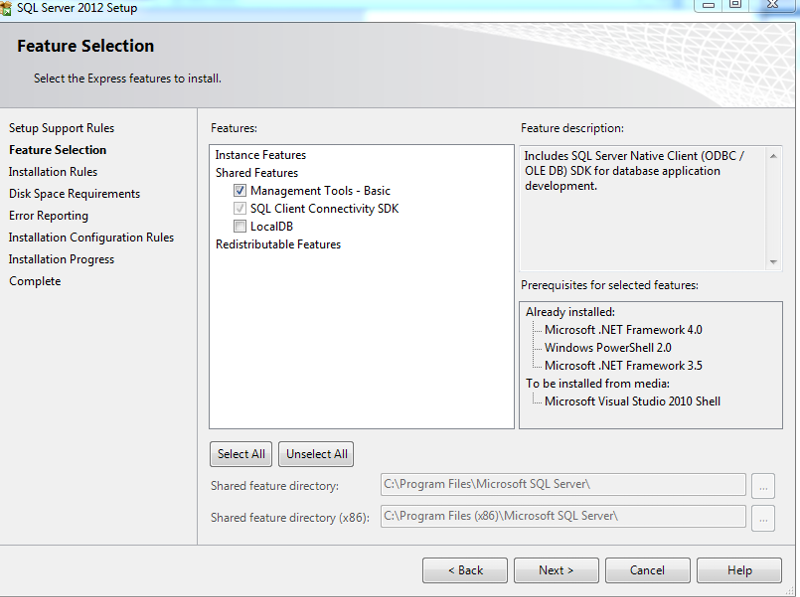800x597 pixels.
Task: Click the Select All button
Action: point(241,454)
